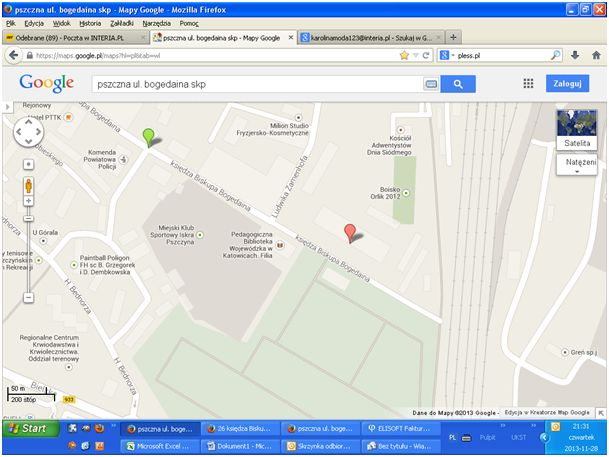
Task: Switch to the karolinamoda123 search tab
Action: pos(371,38)
